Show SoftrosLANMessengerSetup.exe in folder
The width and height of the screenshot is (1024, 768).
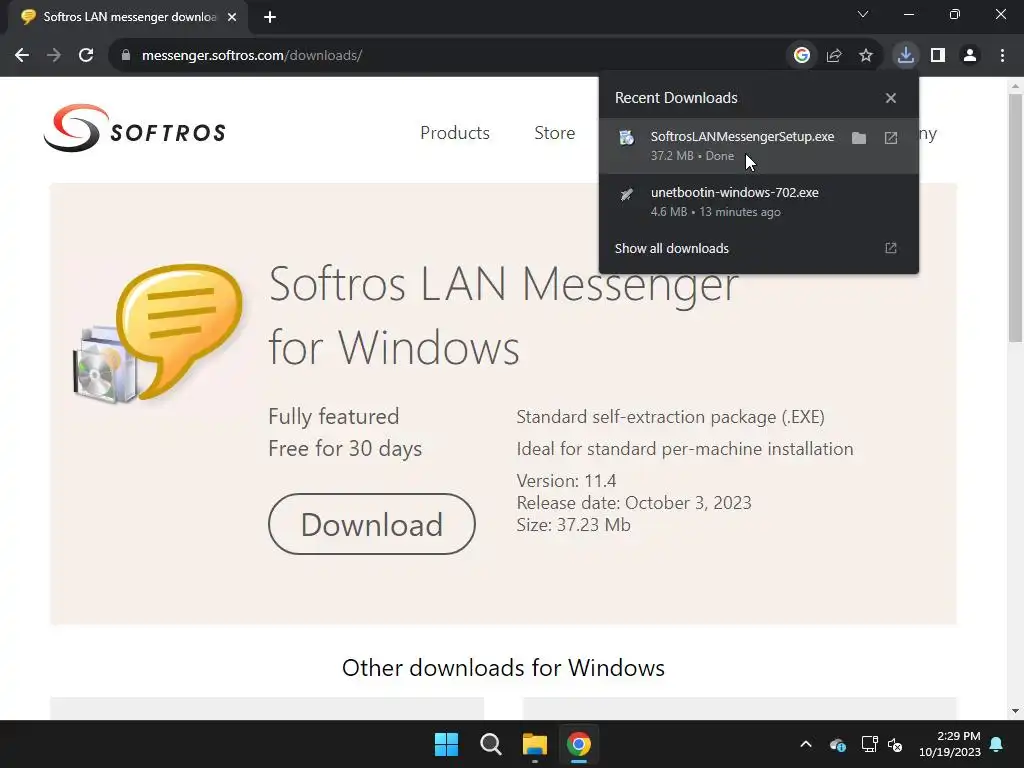tap(859, 138)
